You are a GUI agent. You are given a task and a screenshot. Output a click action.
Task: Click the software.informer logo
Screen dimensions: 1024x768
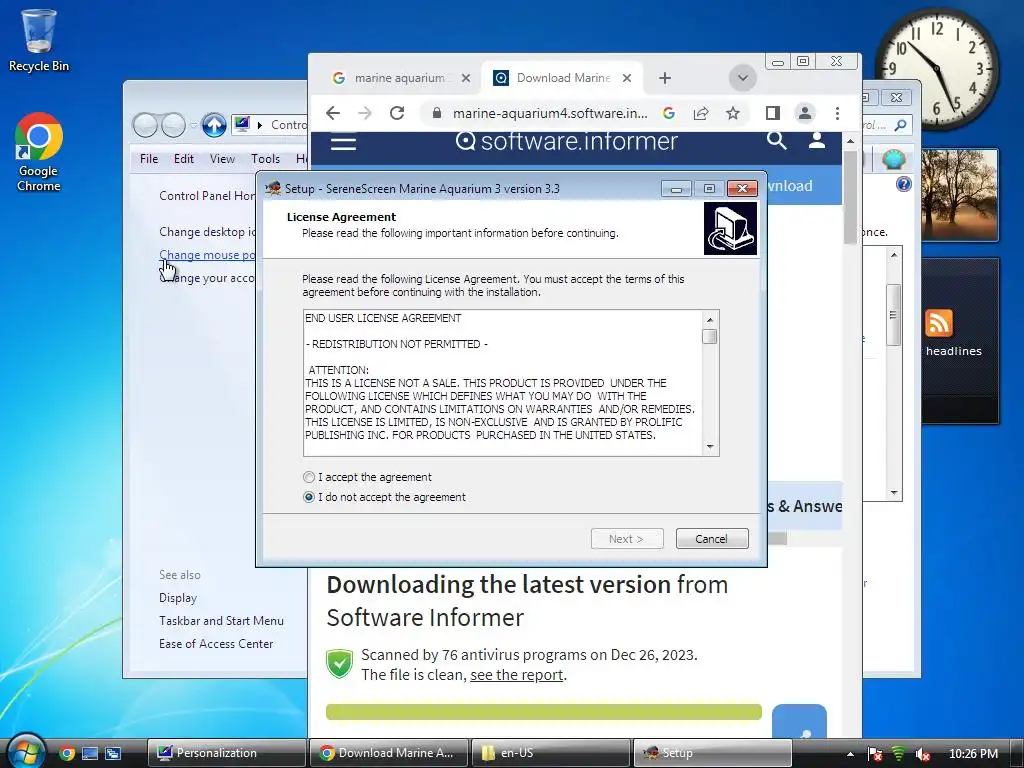pyautogui.click(x=567, y=141)
